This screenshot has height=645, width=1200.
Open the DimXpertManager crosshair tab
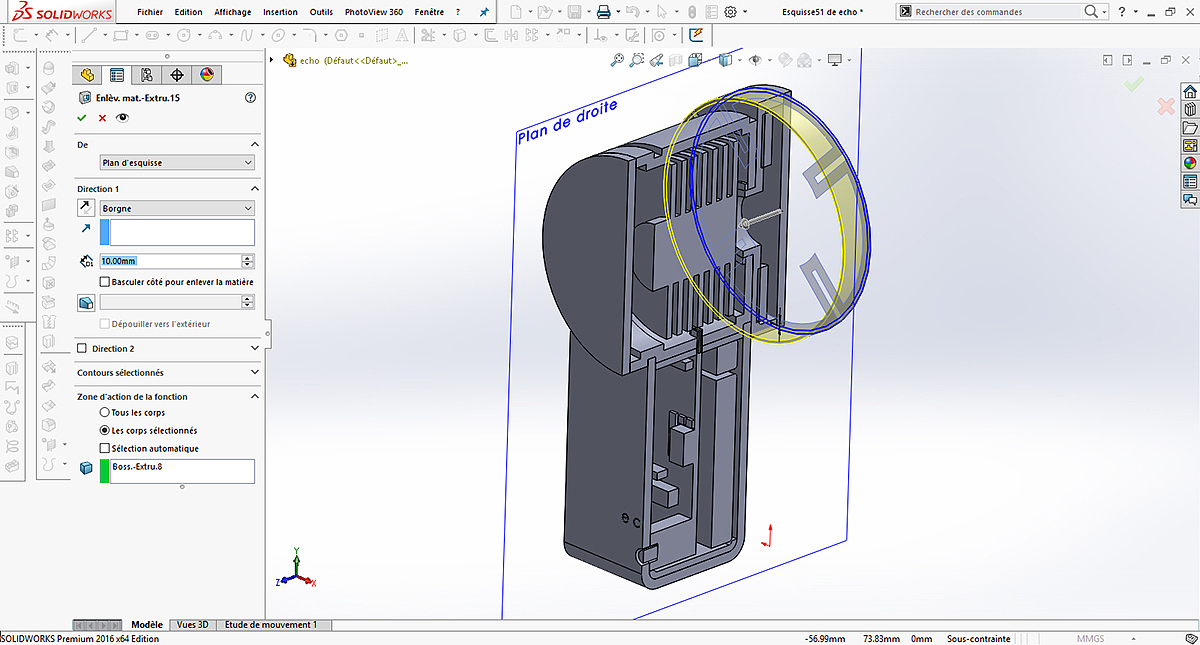[x=177, y=75]
